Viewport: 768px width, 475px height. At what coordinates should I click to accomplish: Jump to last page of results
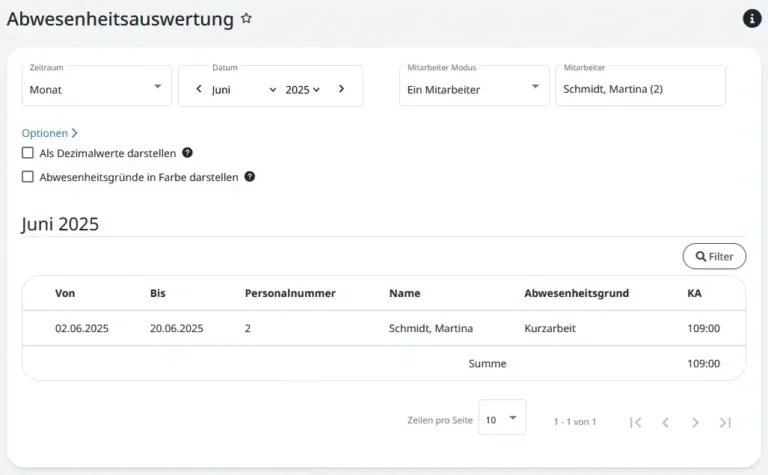click(x=725, y=422)
